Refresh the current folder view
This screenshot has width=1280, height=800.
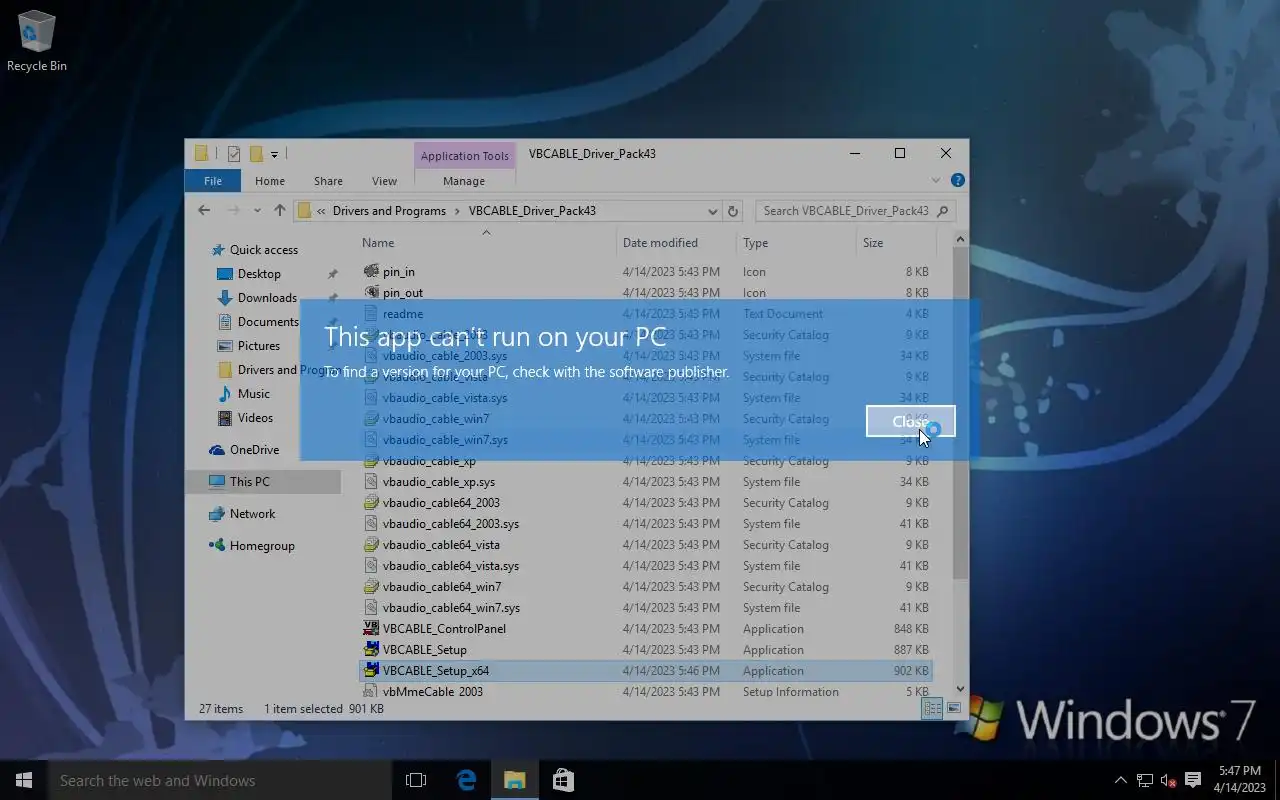(x=733, y=211)
